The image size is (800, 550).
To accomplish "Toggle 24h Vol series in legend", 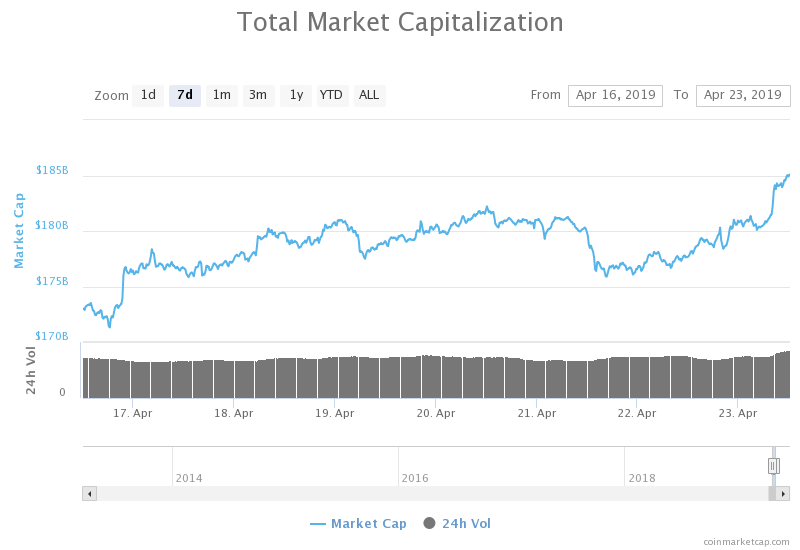I will click(457, 523).
